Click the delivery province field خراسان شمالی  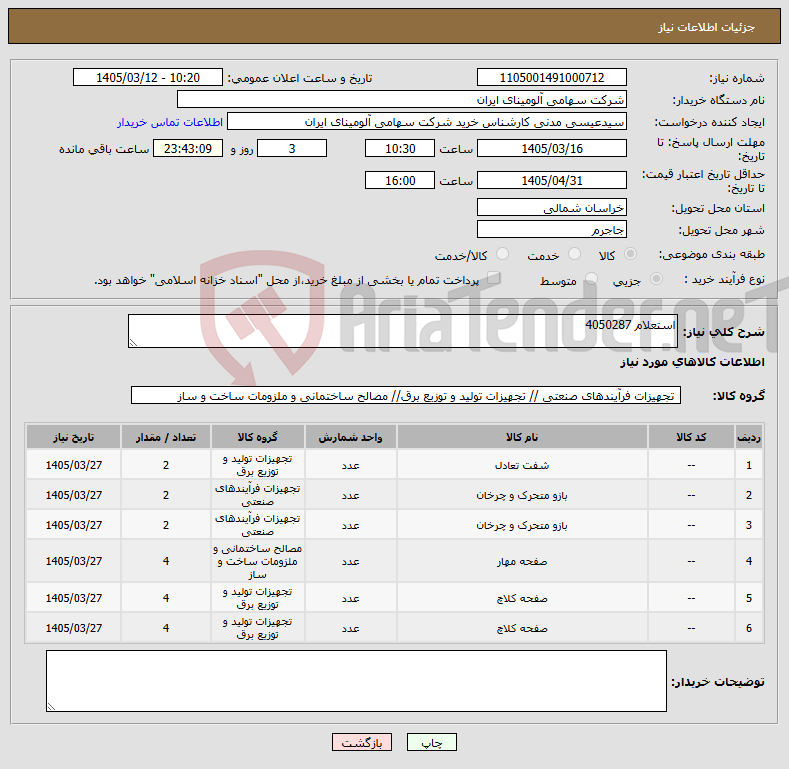551,207
